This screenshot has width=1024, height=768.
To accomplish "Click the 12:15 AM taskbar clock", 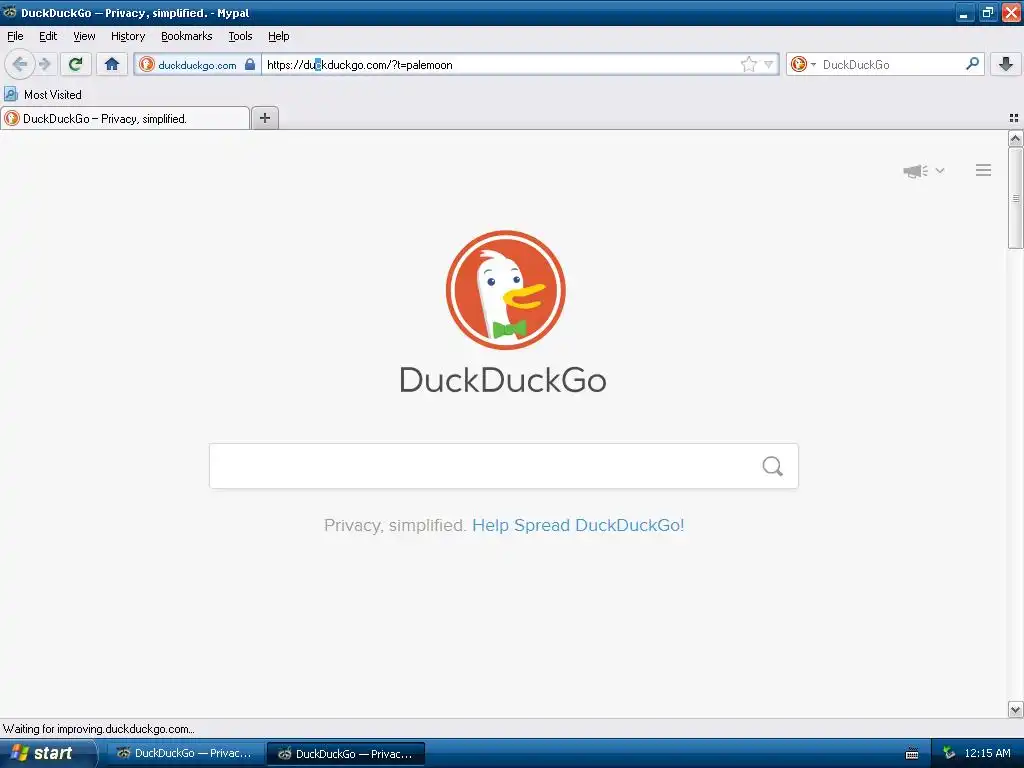I will point(987,753).
